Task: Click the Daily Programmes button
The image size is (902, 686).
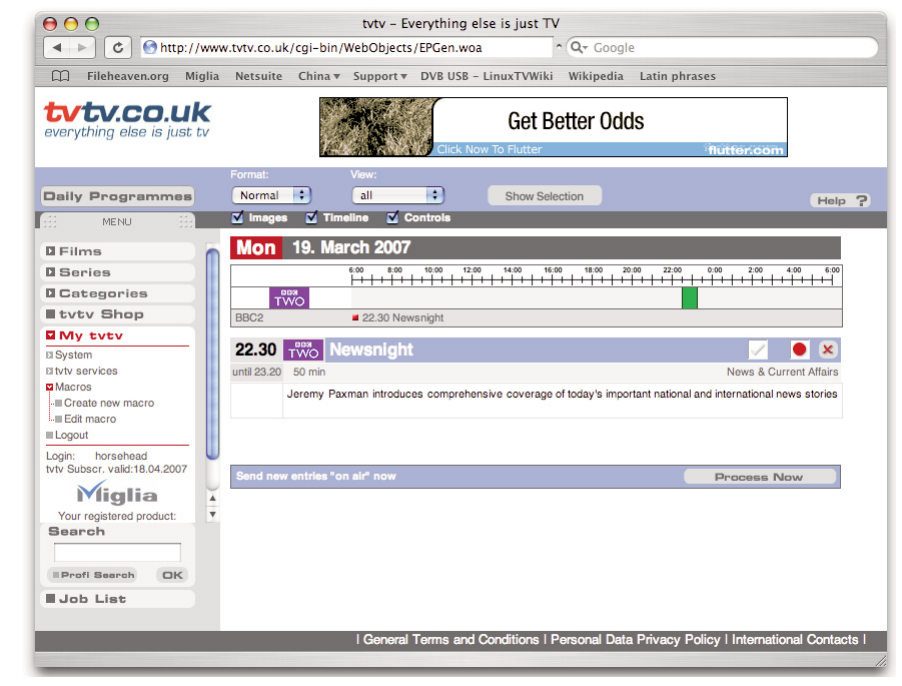Action: (117, 196)
